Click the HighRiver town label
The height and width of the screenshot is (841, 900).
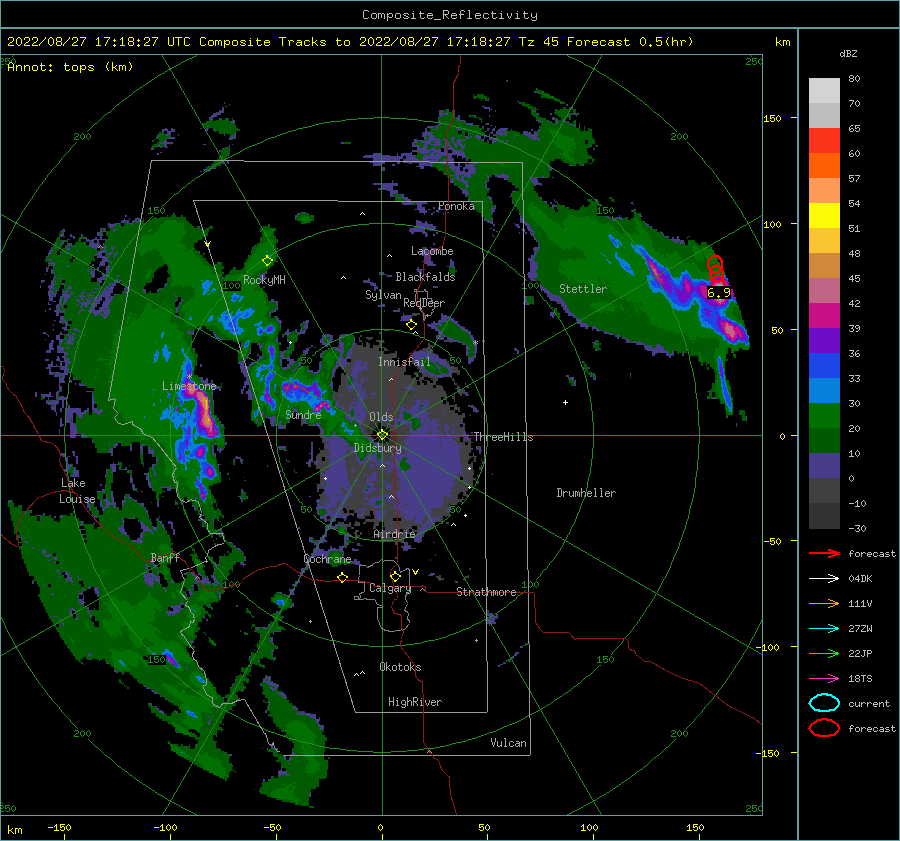coord(414,702)
